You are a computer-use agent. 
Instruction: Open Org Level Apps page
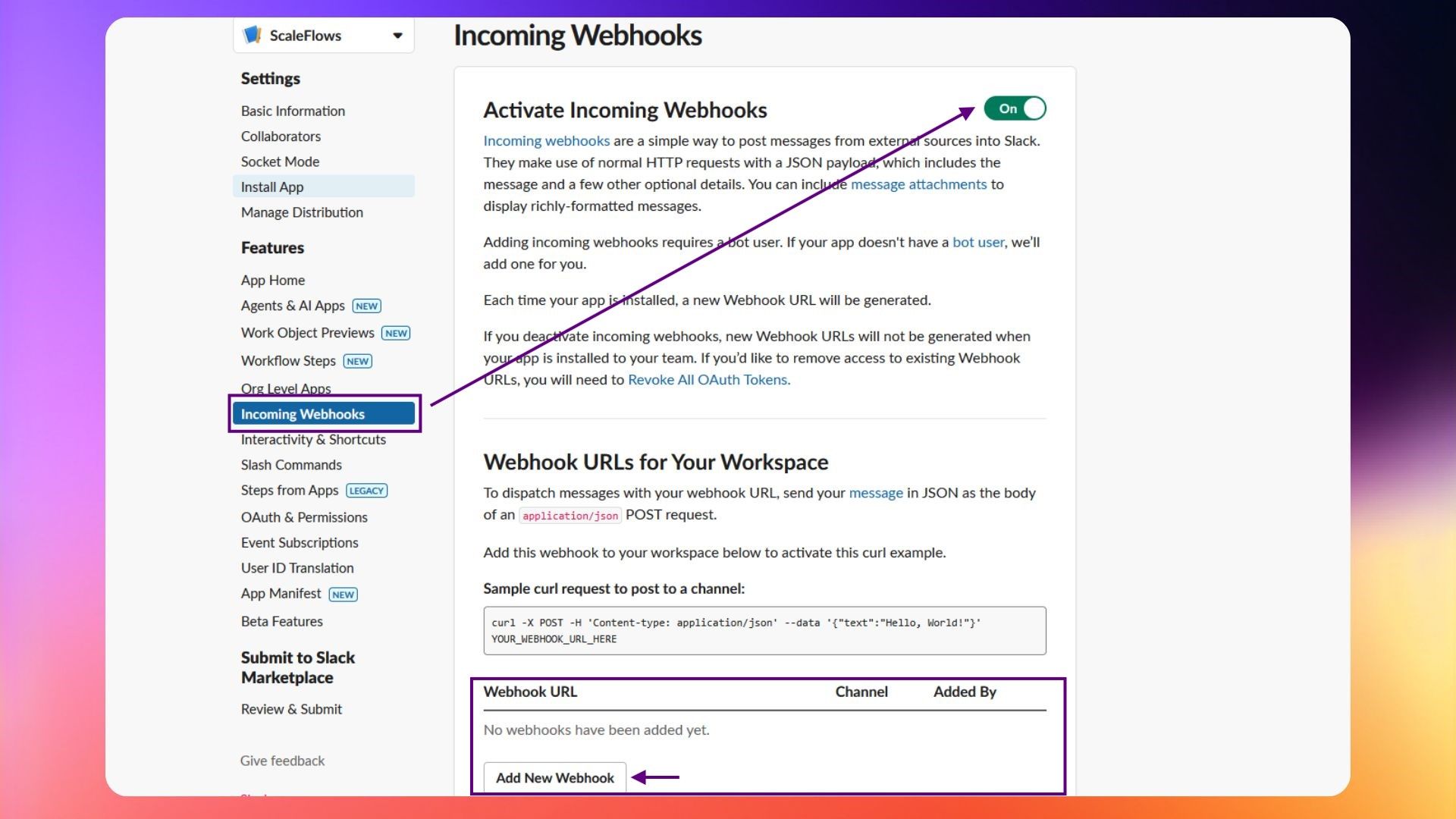[x=286, y=388]
